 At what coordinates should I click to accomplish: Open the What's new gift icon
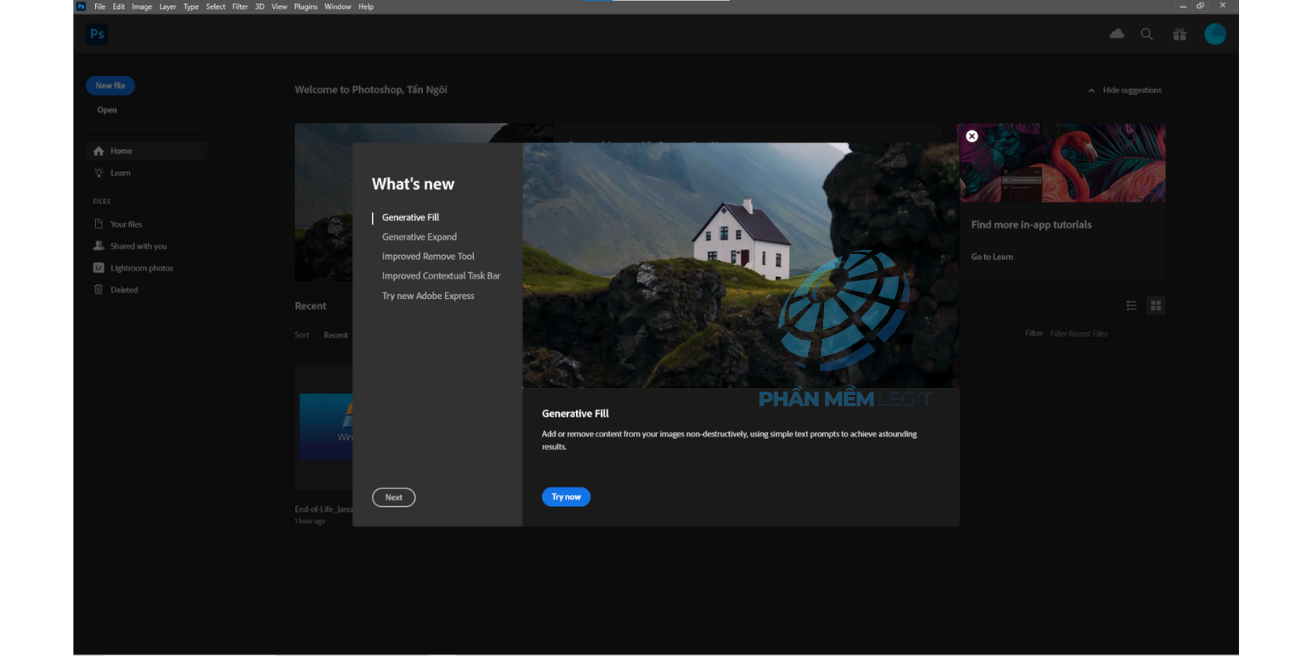point(1180,34)
